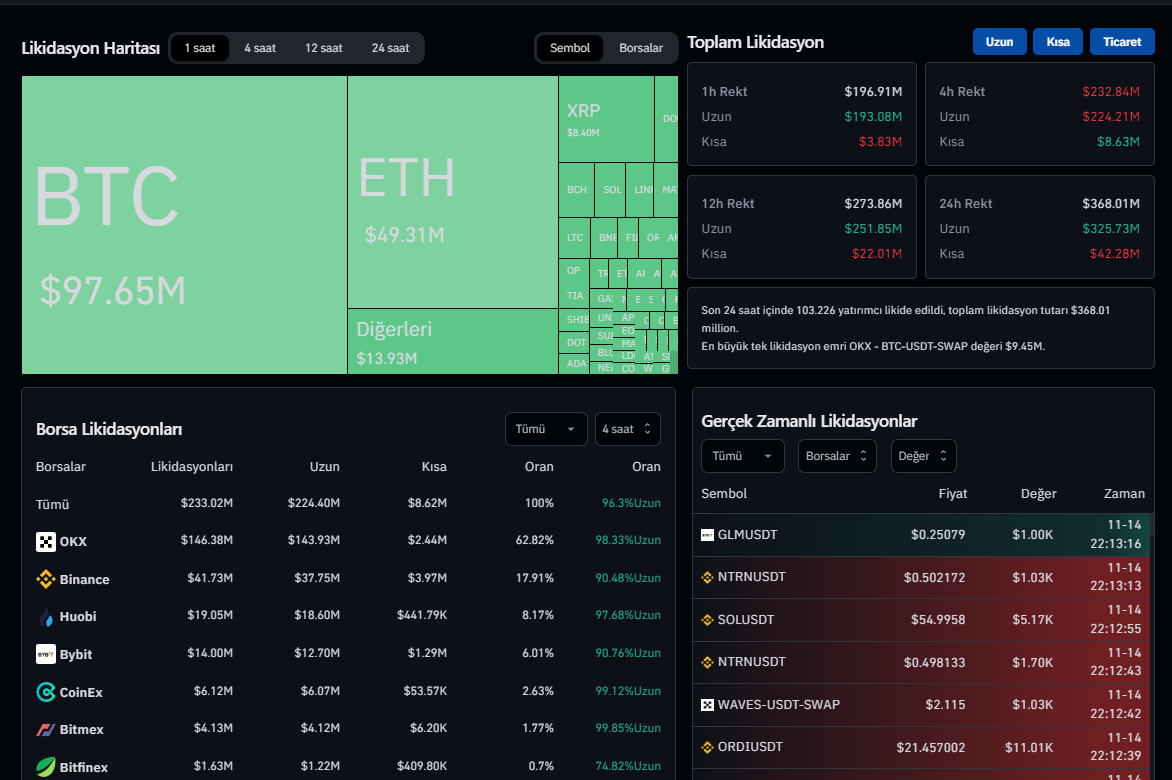The height and width of the screenshot is (780, 1172).
Task: Click the BTC block in liquidation heatmap
Action: click(184, 225)
